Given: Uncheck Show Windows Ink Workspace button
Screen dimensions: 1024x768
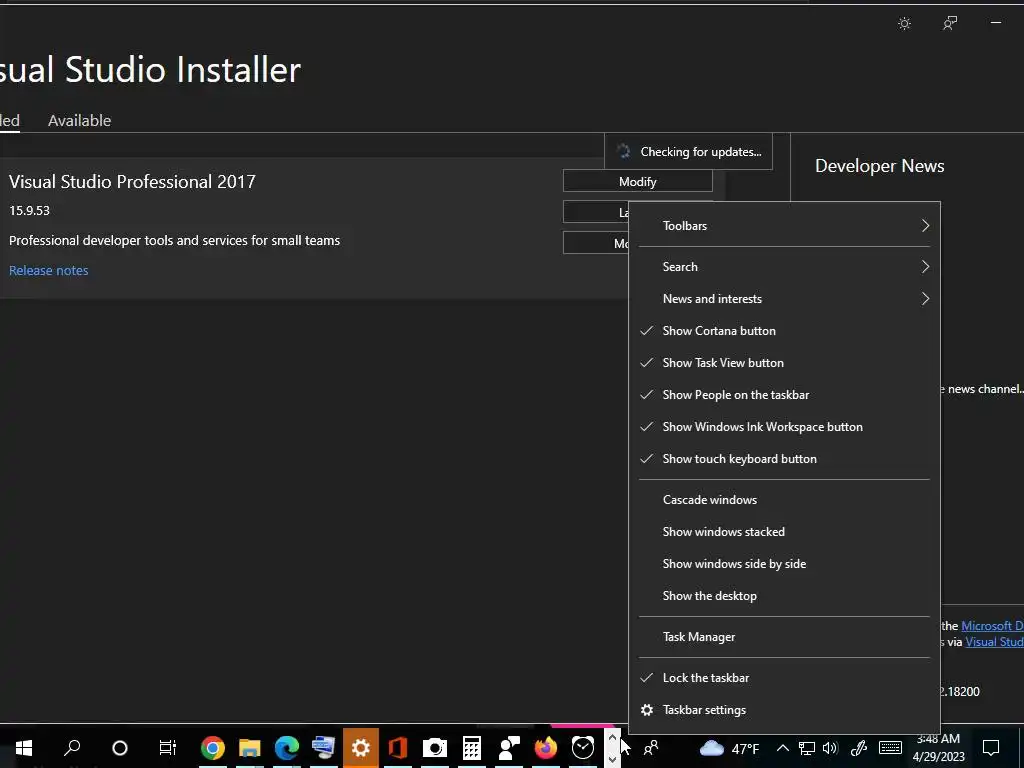Looking at the screenshot, I should pyautogui.click(x=784, y=426).
